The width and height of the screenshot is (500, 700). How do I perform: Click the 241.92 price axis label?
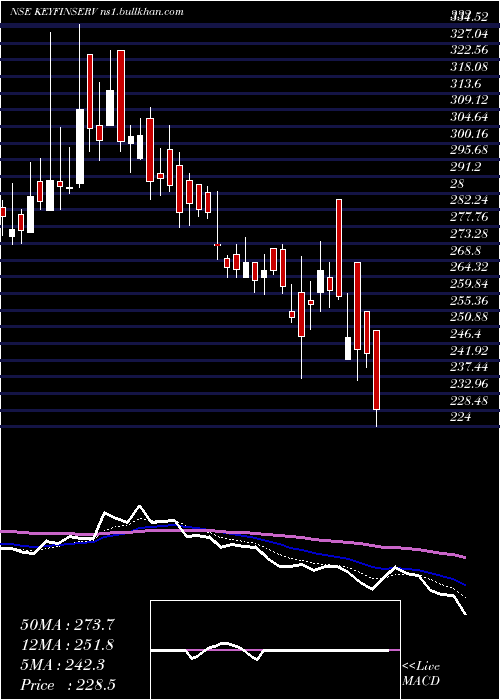tap(468, 350)
